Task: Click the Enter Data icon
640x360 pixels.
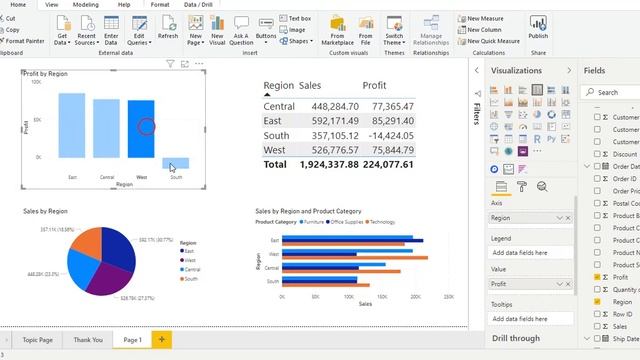Action: point(111,24)
